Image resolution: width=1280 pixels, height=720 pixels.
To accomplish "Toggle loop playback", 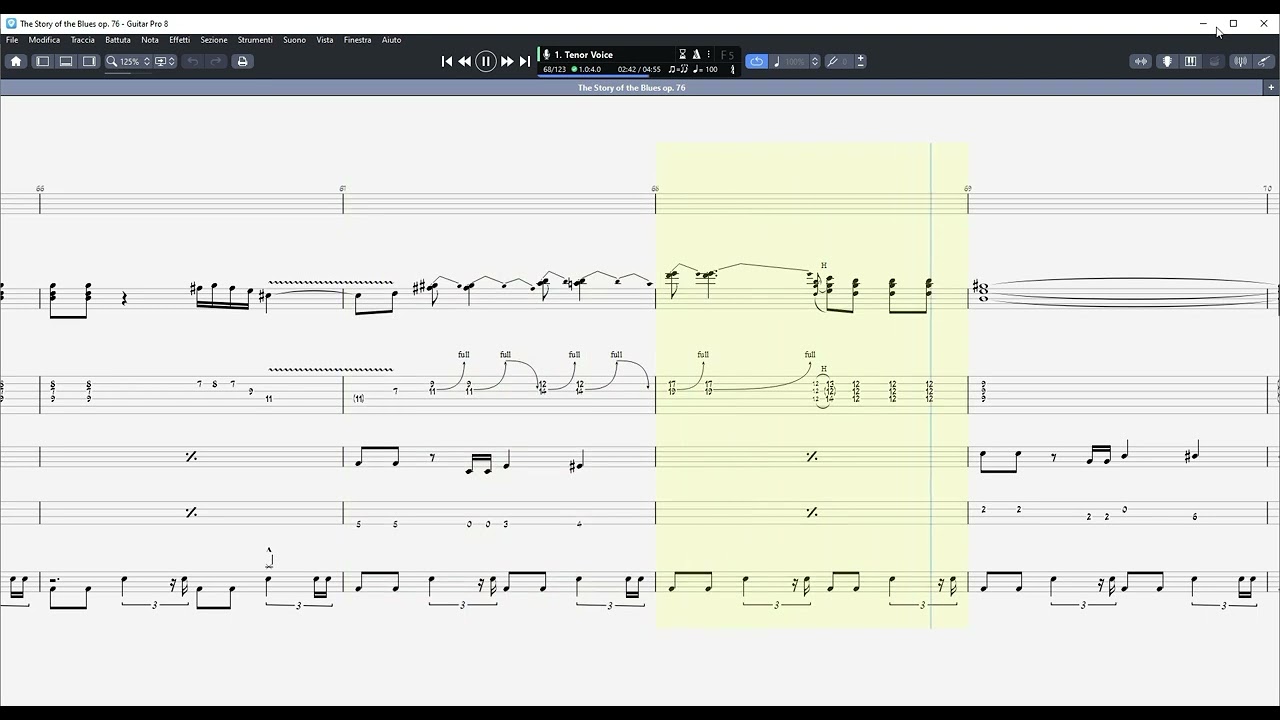I will (757, 61).
